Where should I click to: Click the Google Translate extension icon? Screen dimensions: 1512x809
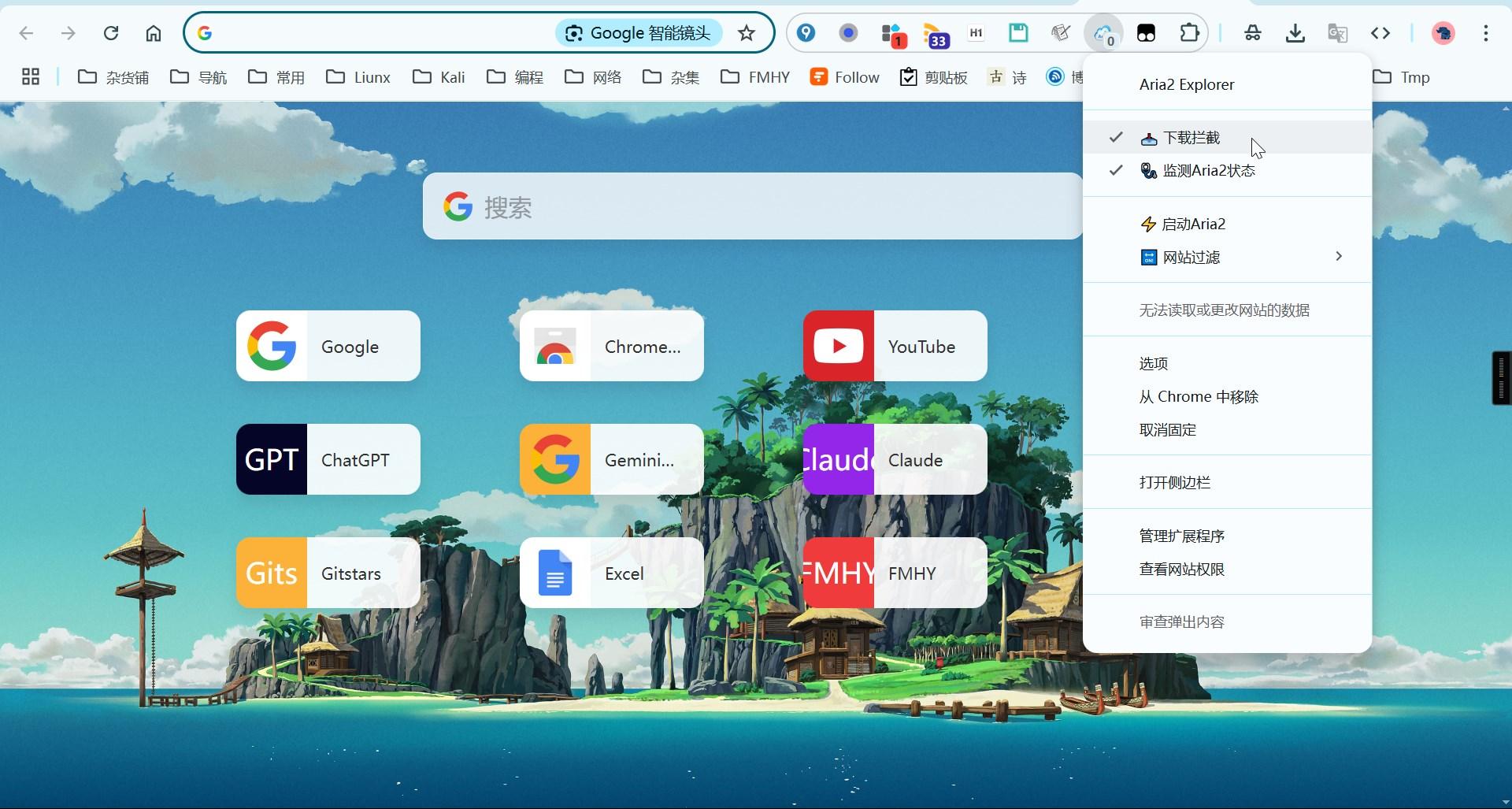pyautogui.click(x=1337, y=33)
